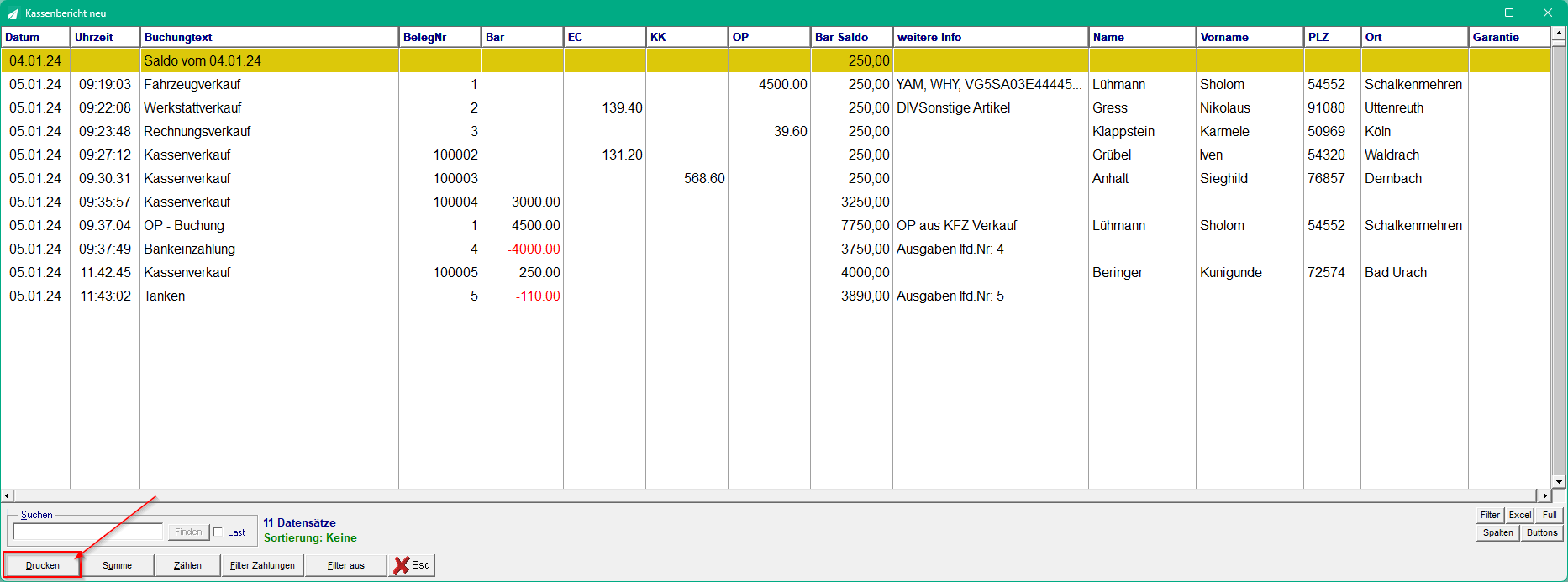
Task: Click the PLZ 91080 cell
Action: [x=1326, y=107]
